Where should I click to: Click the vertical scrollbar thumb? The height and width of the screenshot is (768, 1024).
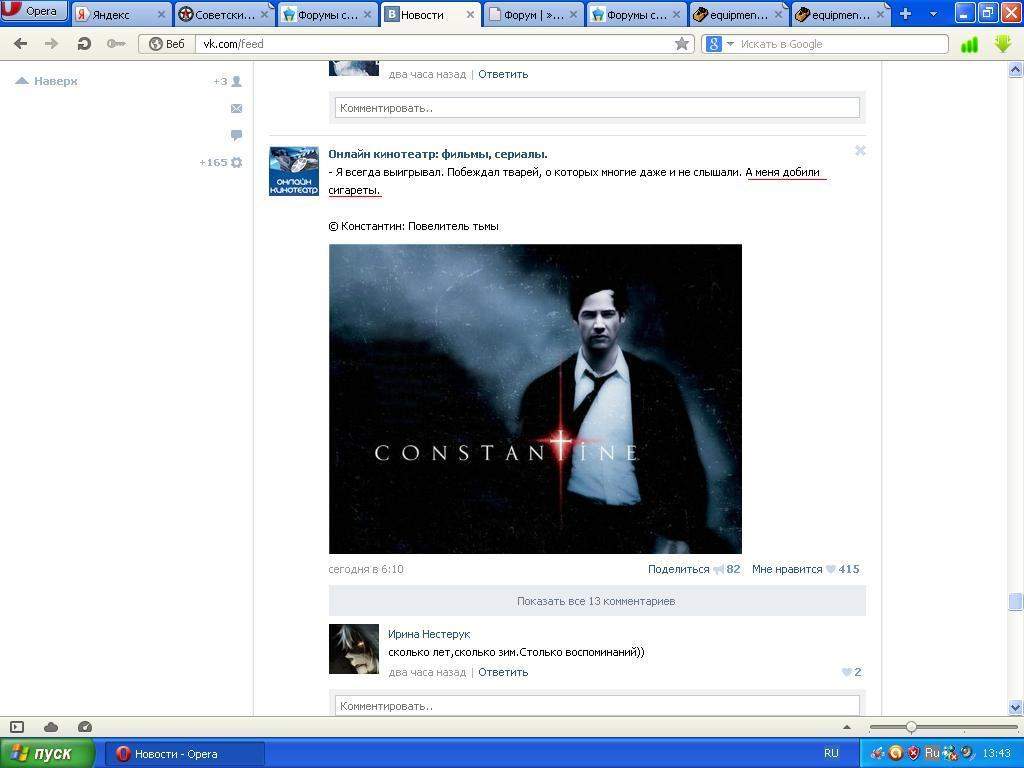[1016, 601]
